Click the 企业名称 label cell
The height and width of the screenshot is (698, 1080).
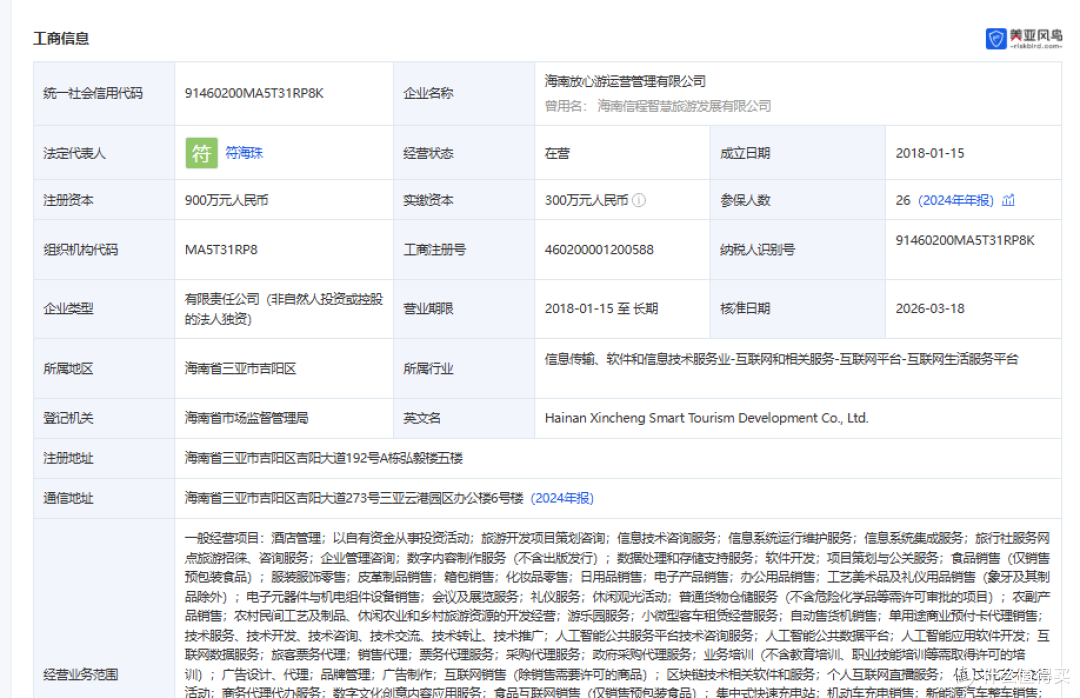coord(464,93)
